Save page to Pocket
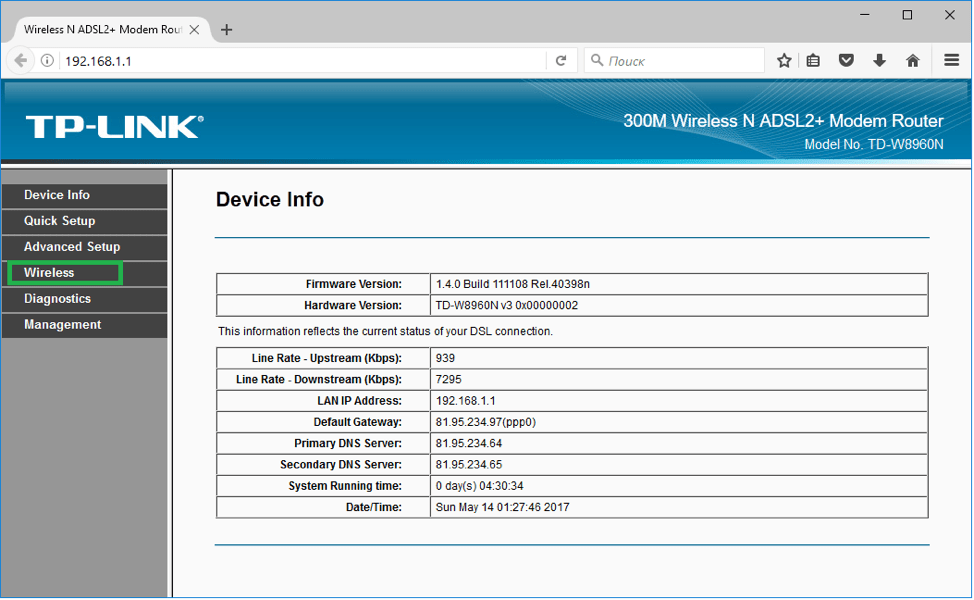 tap(846, 61)
